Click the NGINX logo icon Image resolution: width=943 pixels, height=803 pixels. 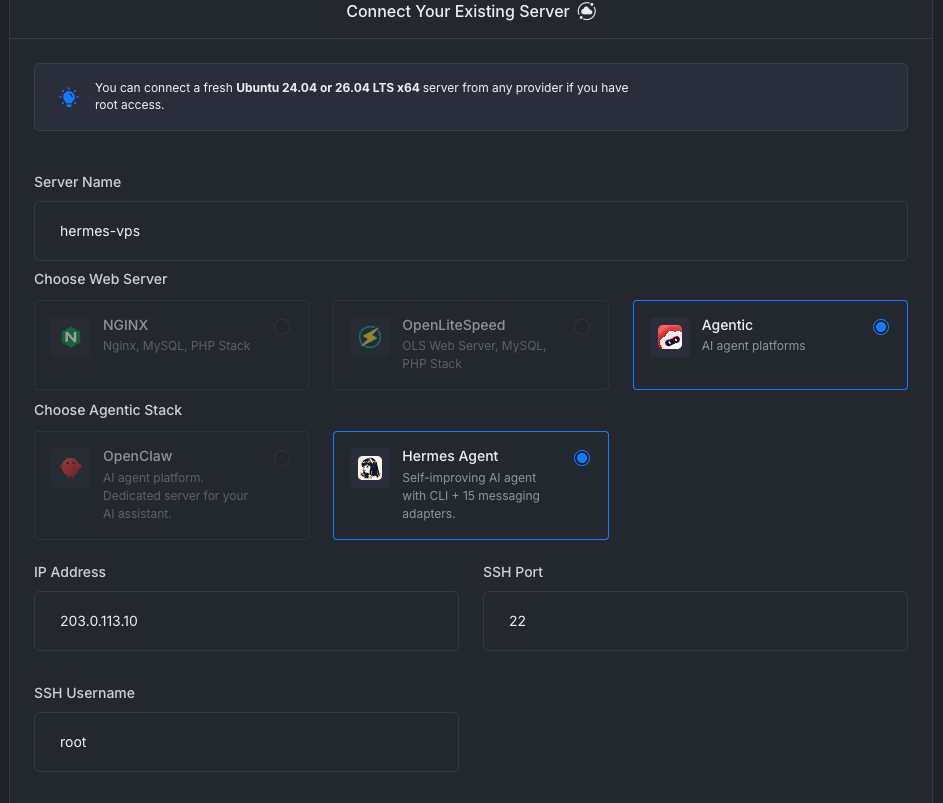point(71,337)
